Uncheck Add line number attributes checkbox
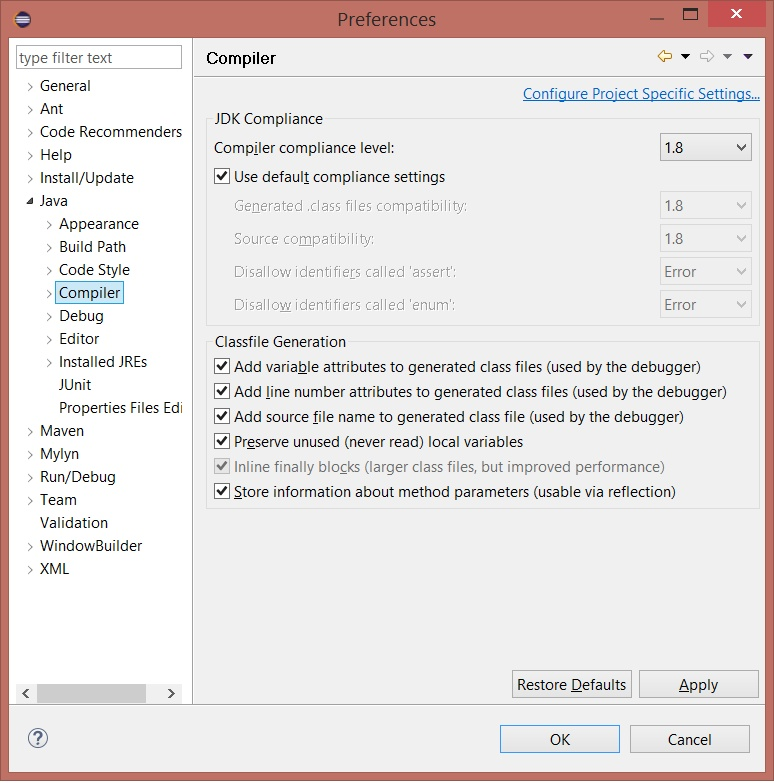 pos(222,391)
